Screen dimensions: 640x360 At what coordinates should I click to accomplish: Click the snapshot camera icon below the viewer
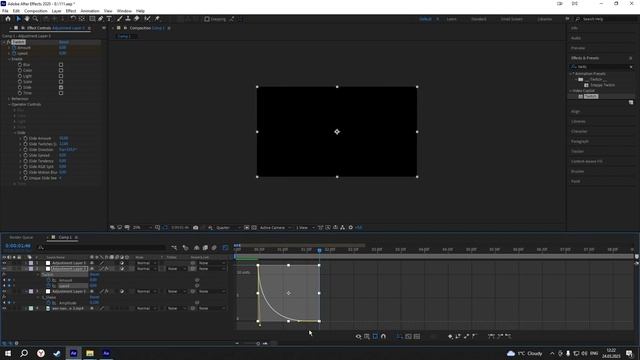click(196, 228)
